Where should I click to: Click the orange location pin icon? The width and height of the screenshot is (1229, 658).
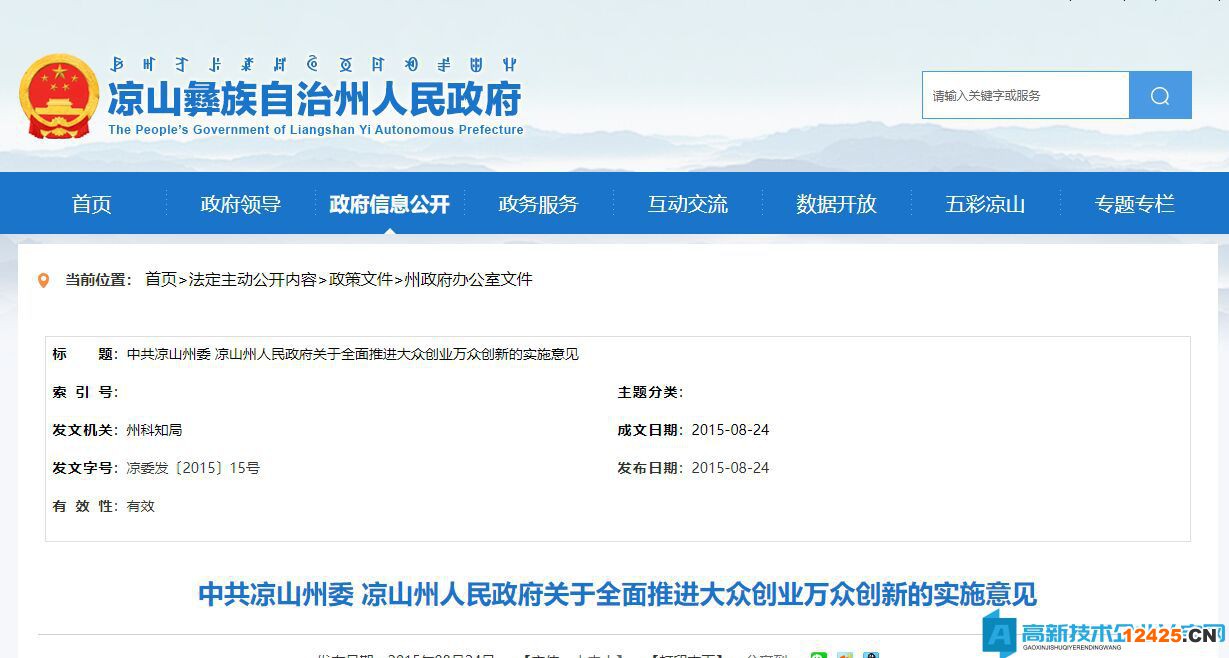point(42,279)
